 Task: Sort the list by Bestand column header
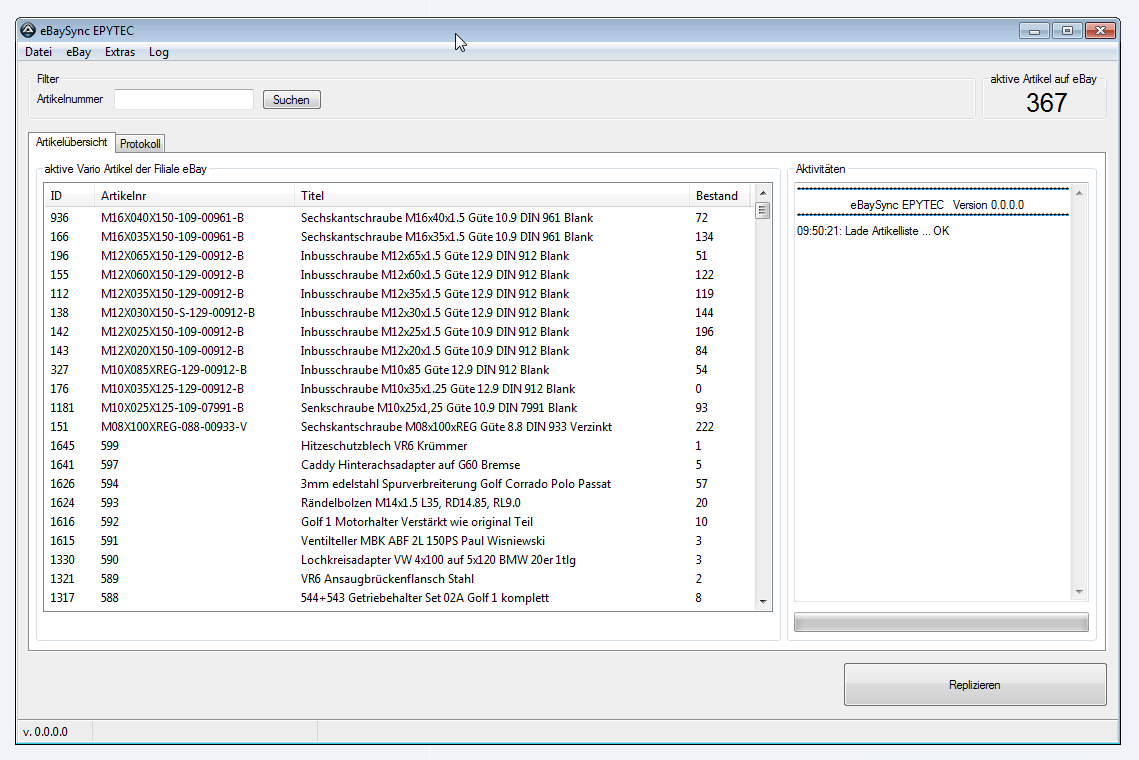pos(716,196)
